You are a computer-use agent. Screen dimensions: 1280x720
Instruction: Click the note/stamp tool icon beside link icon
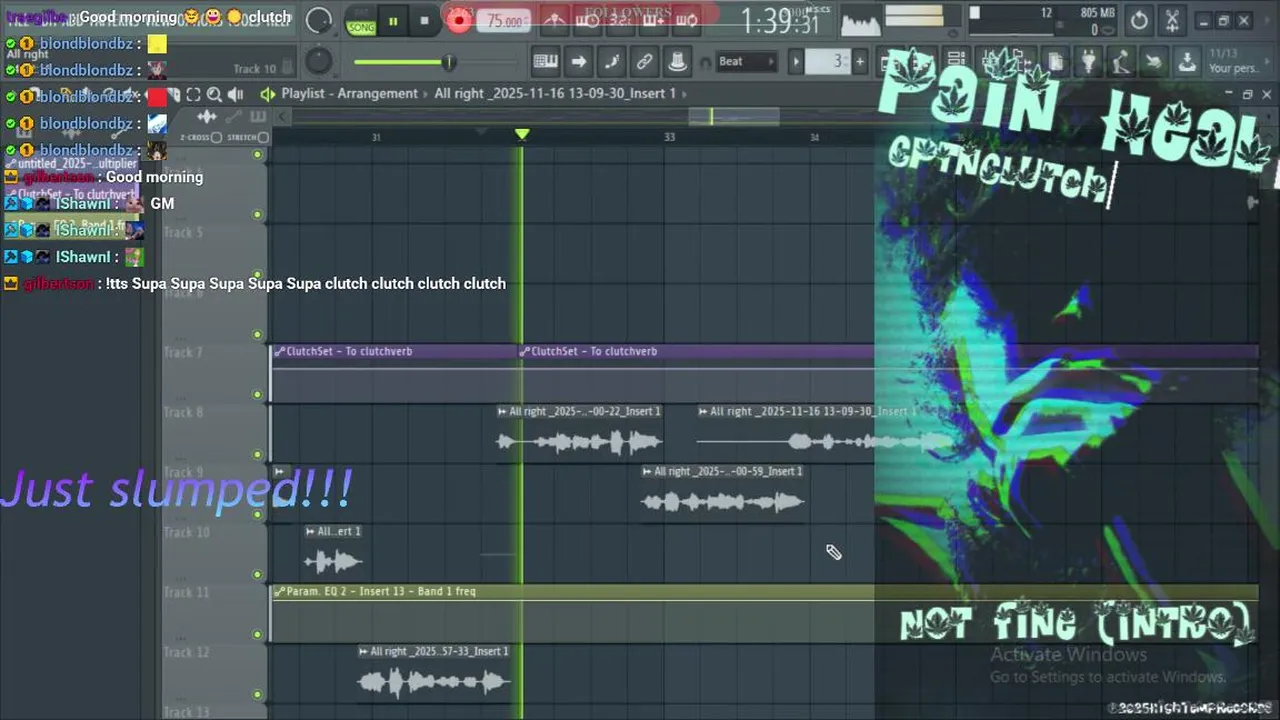[x=677, y=62]
